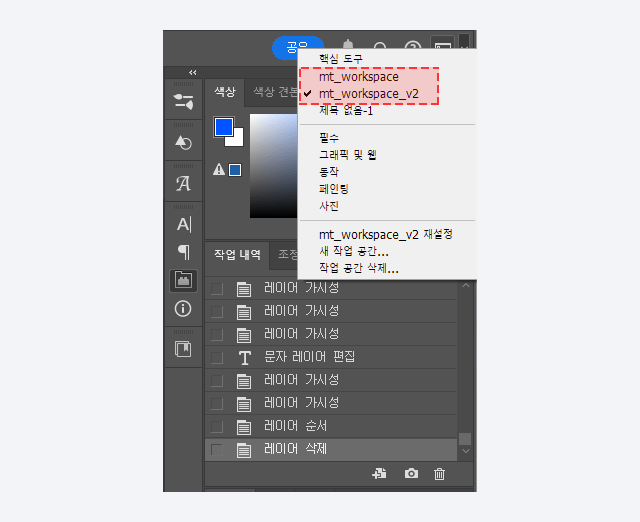
Task: Click the in-gamut color swatch
Action: [x=235, y=170]
